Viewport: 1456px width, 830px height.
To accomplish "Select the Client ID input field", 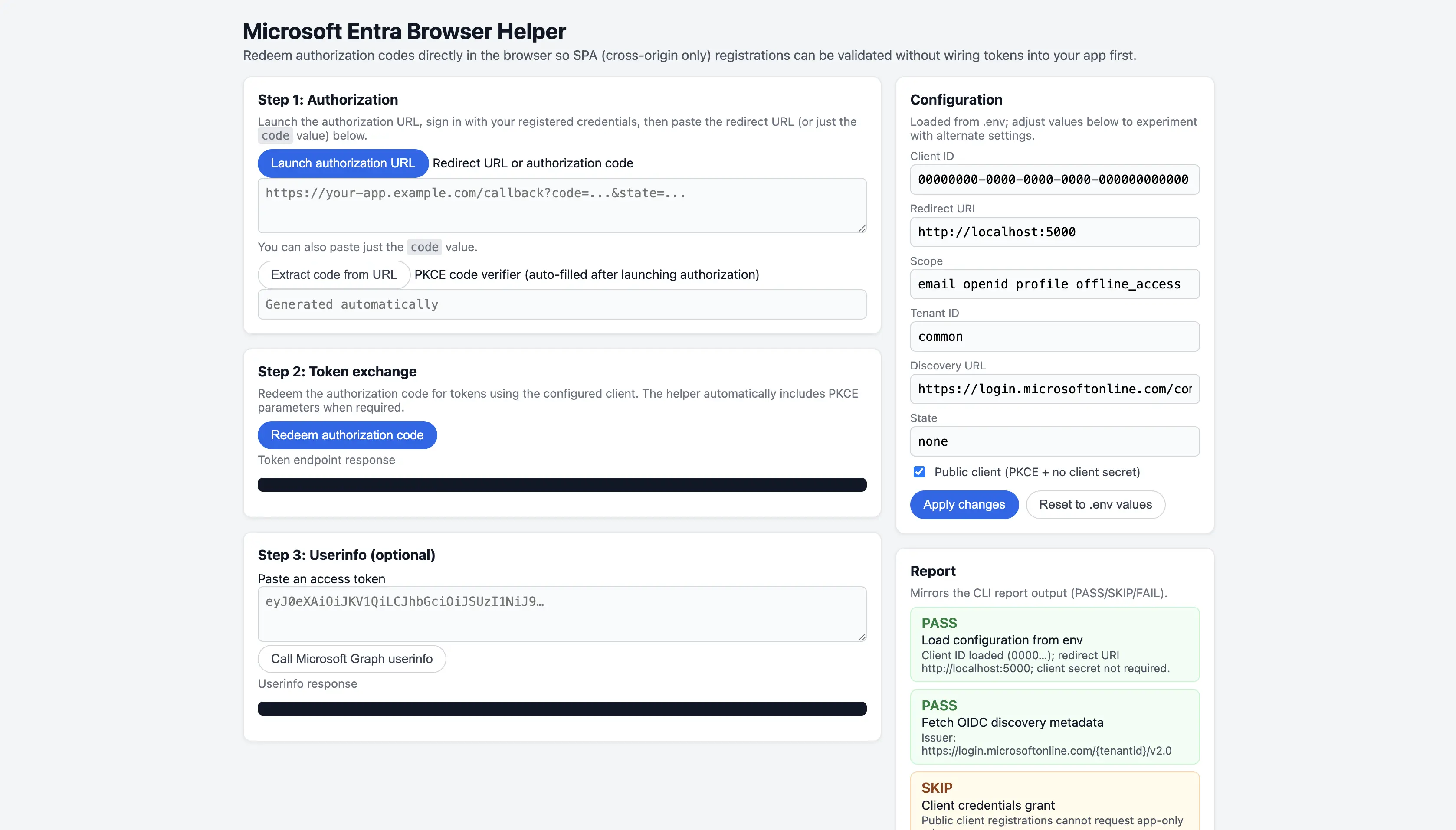I will pos(1055,180).
